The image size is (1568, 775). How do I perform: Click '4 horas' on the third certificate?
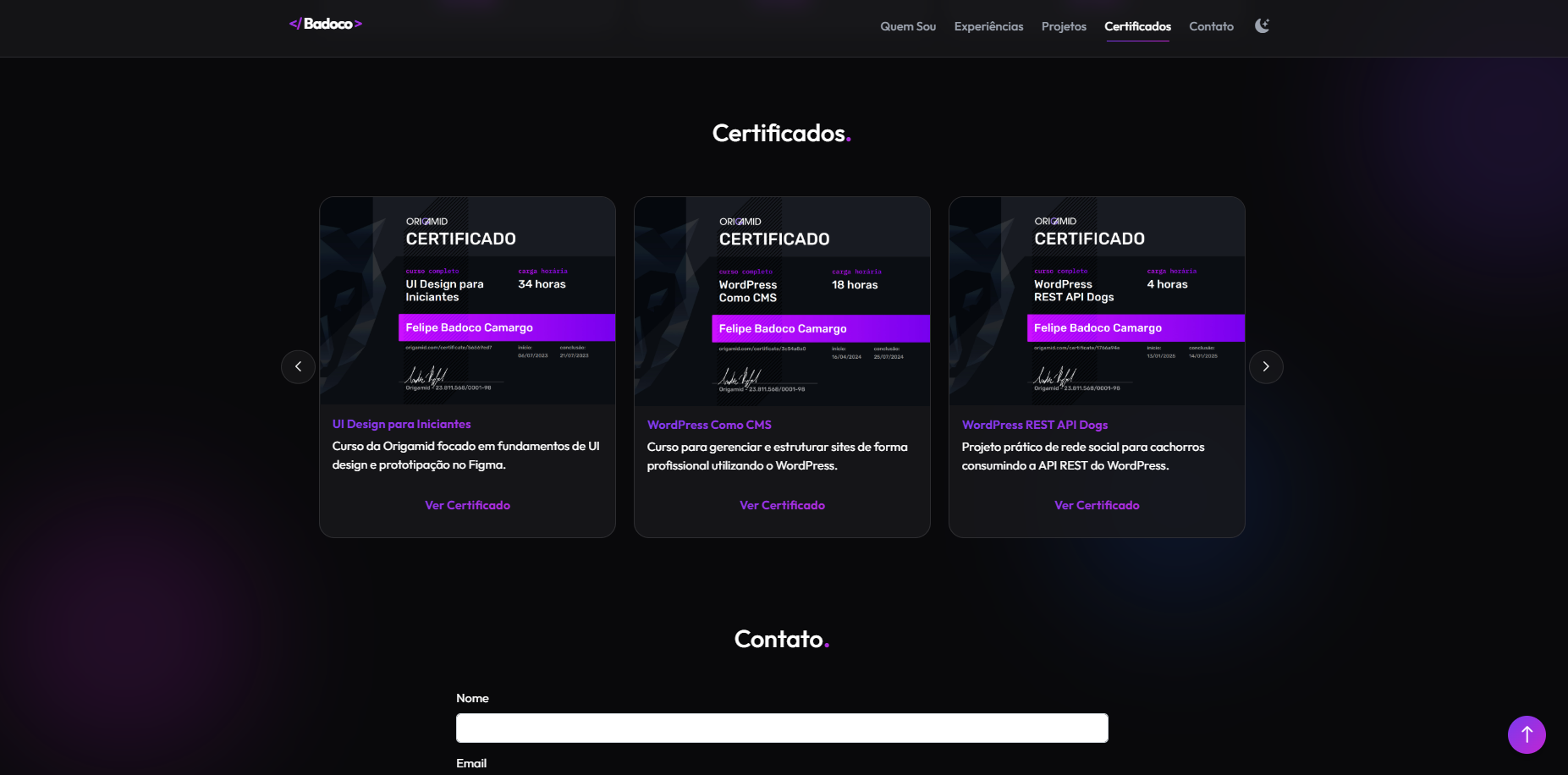1167,284
